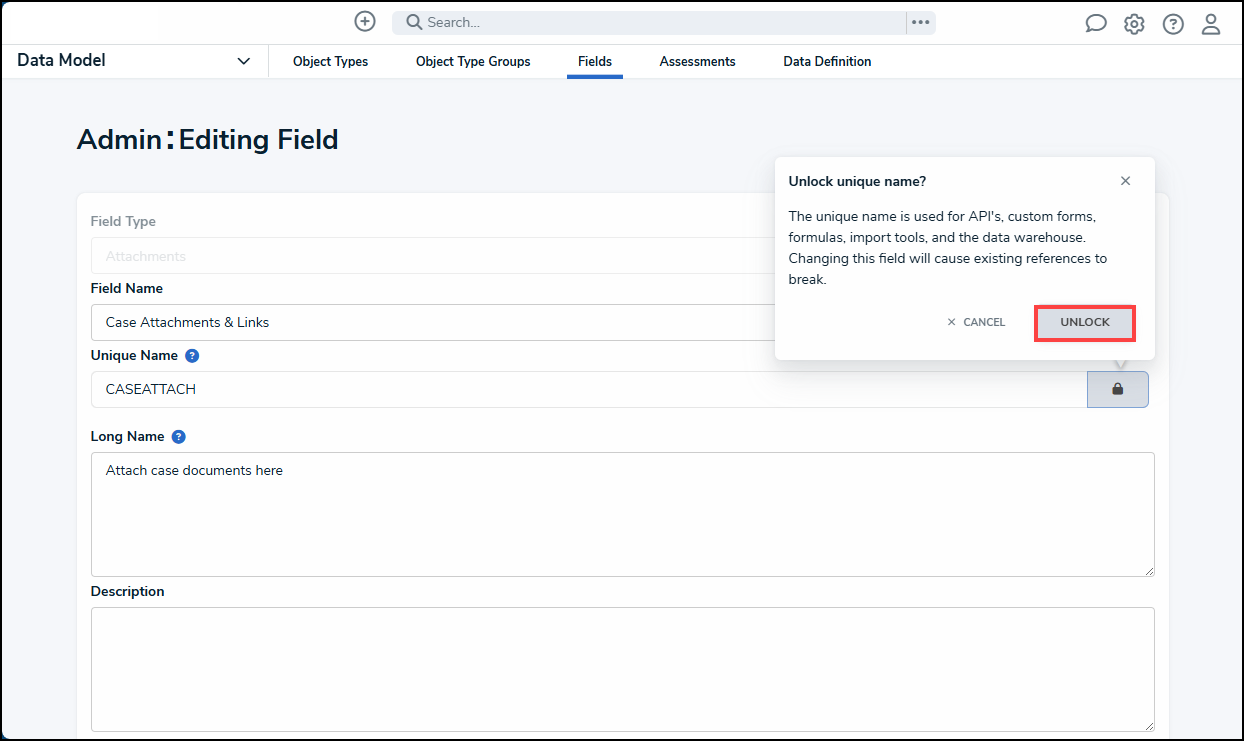Confirm with the Unlock button
The image size is (1244, 741).
(1085, 323)
